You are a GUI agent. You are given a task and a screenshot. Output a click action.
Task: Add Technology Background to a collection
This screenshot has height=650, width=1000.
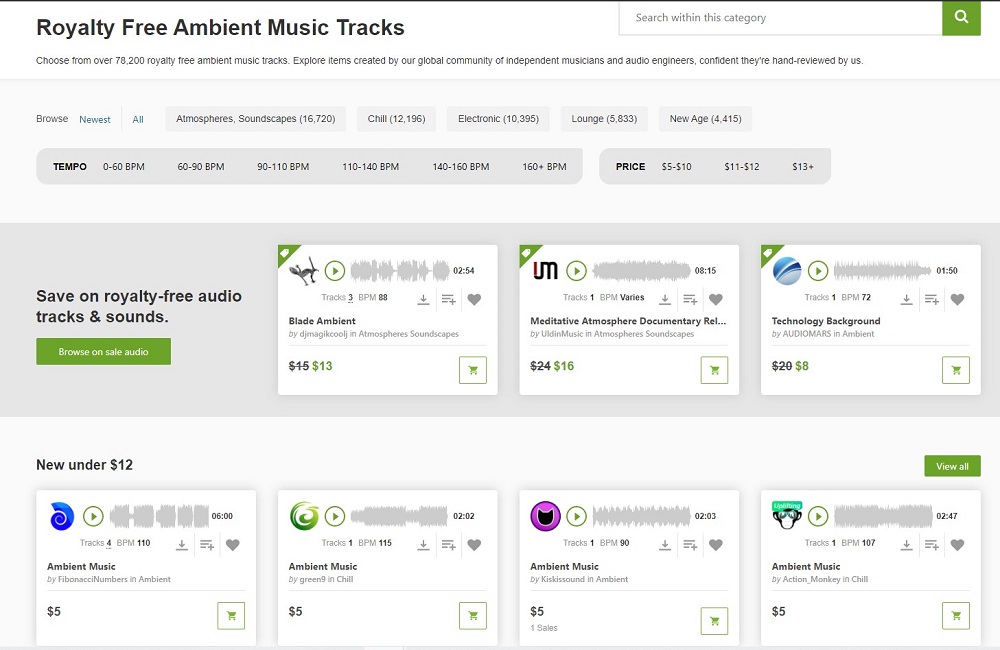click(x=932, y=299)
